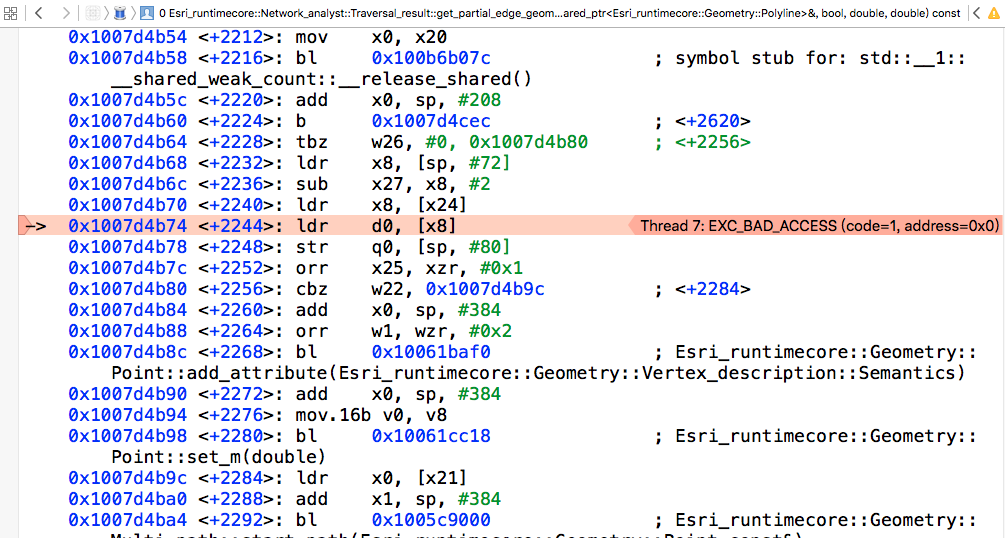Click call target 0x10061cc18

431,436
